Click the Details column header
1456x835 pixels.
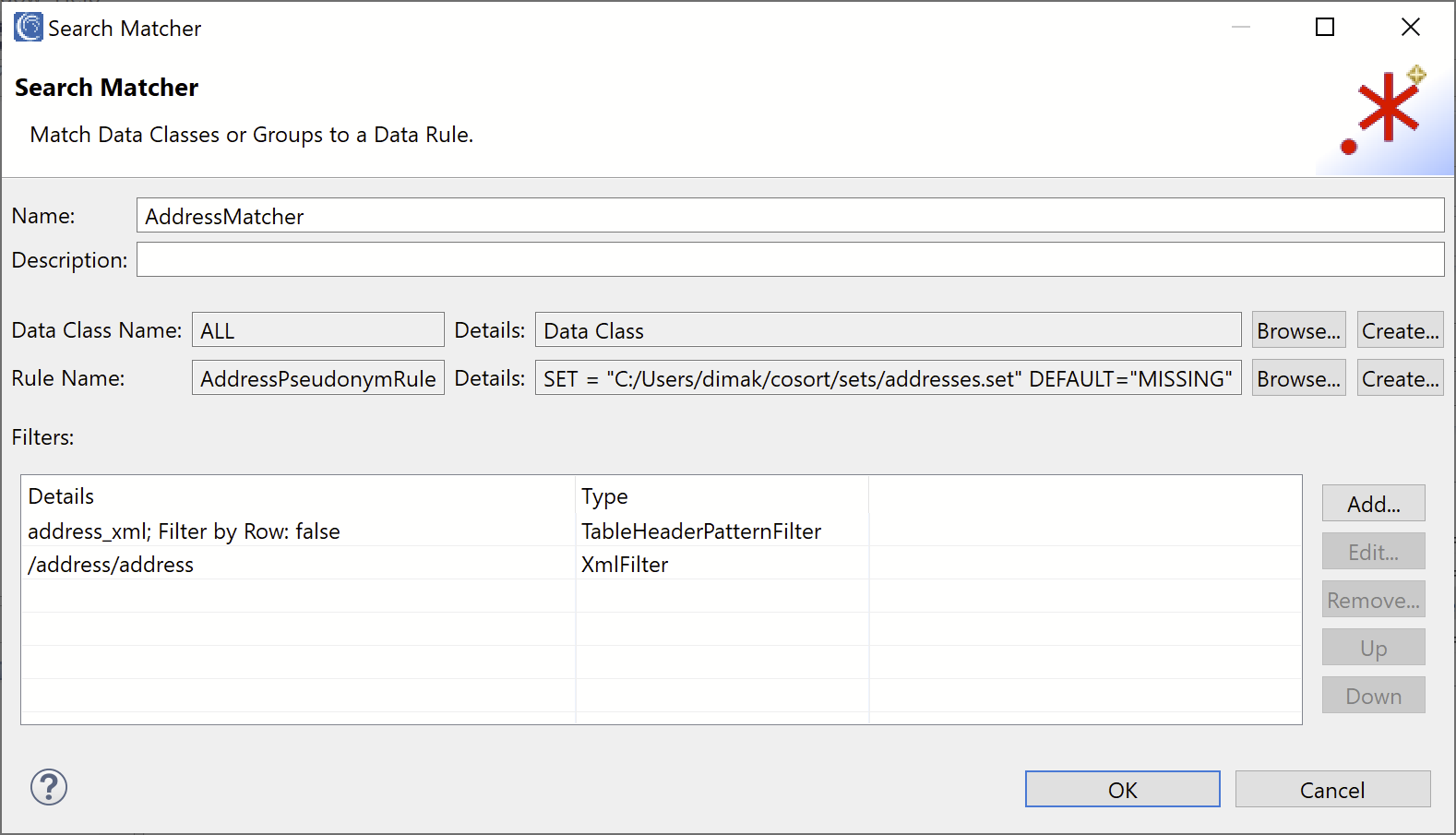pos(298,495)
